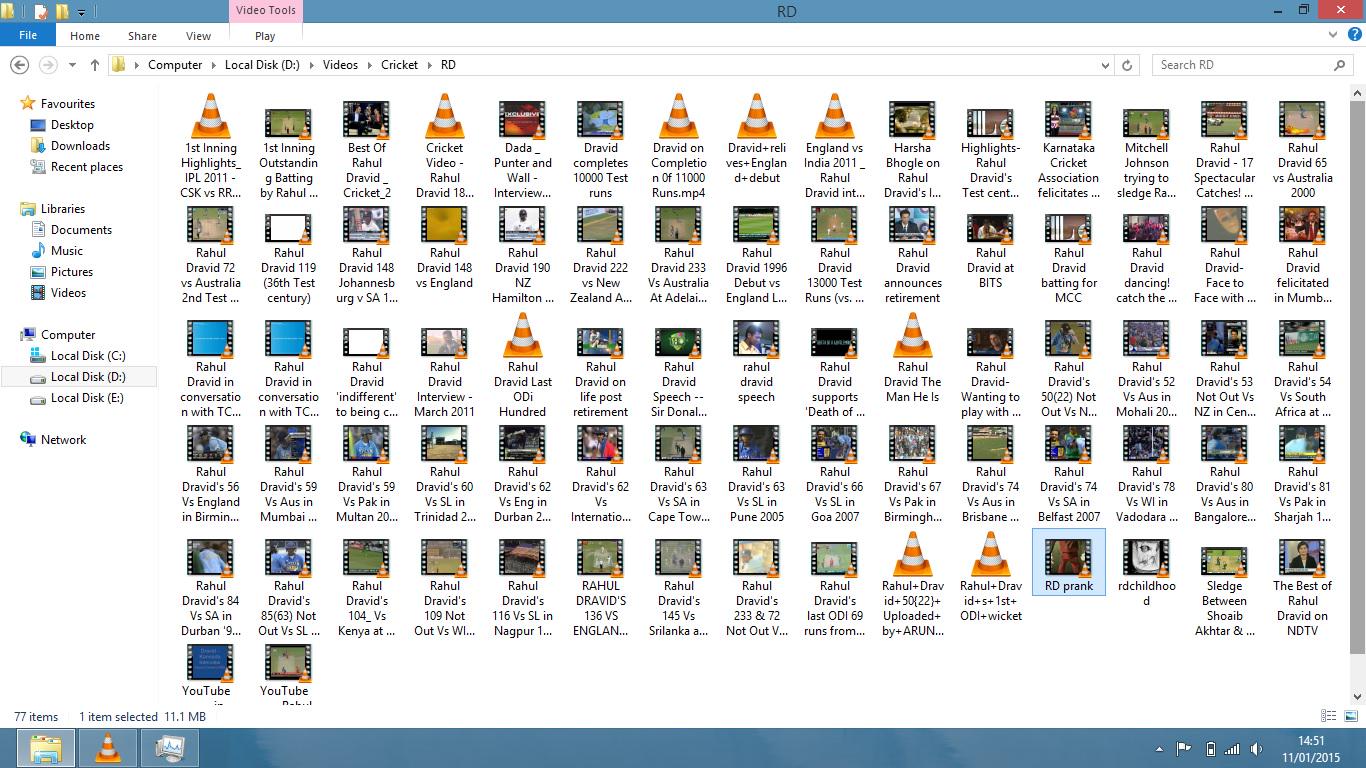The width and height of the screenshot is (1366, 768).
Task: Open the address bar history dropdown
Action: [x=1106, y=65]
